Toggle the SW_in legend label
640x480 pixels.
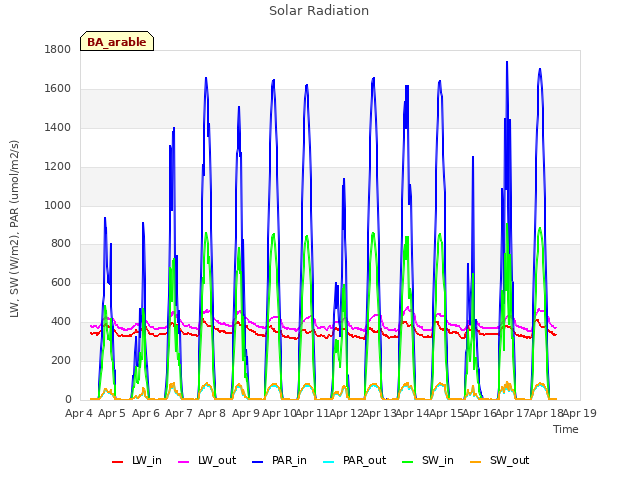click(x=438, y=460)
